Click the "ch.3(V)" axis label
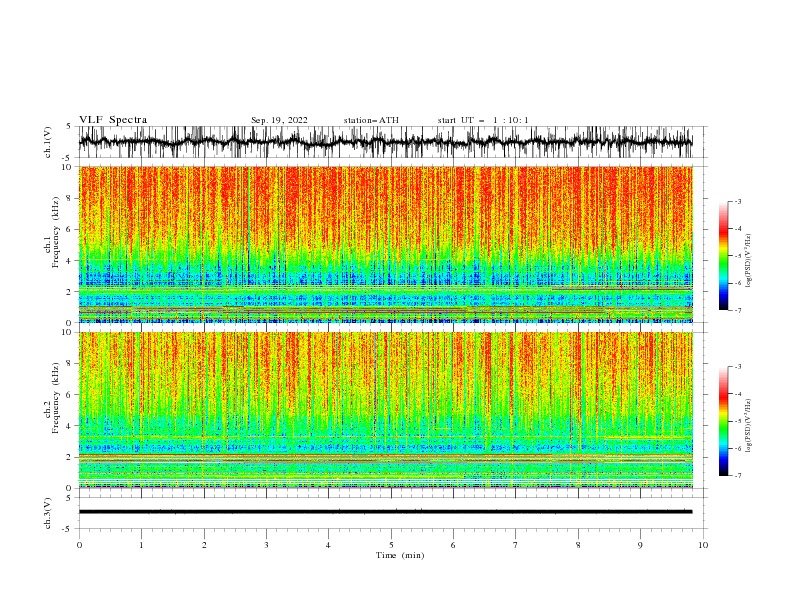Screen dimensions: 792x612 (x=48, y=513)
